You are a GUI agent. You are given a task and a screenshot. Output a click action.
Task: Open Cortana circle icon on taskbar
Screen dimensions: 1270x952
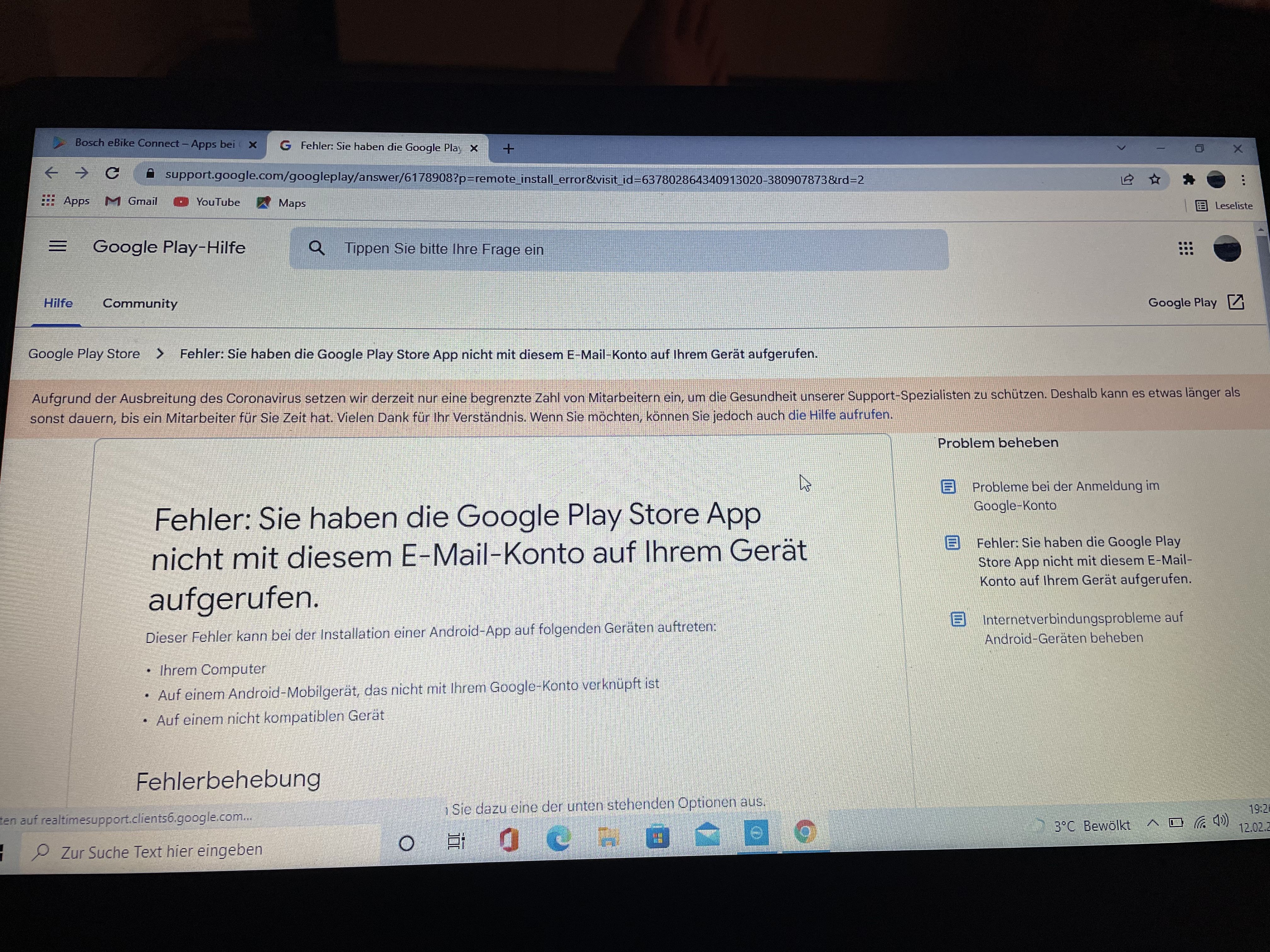pyautogui.click(x=407, y=843)
